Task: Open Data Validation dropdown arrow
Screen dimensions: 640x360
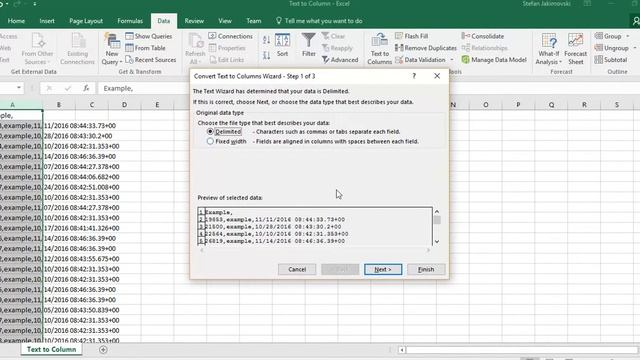Action: (451, 60)
